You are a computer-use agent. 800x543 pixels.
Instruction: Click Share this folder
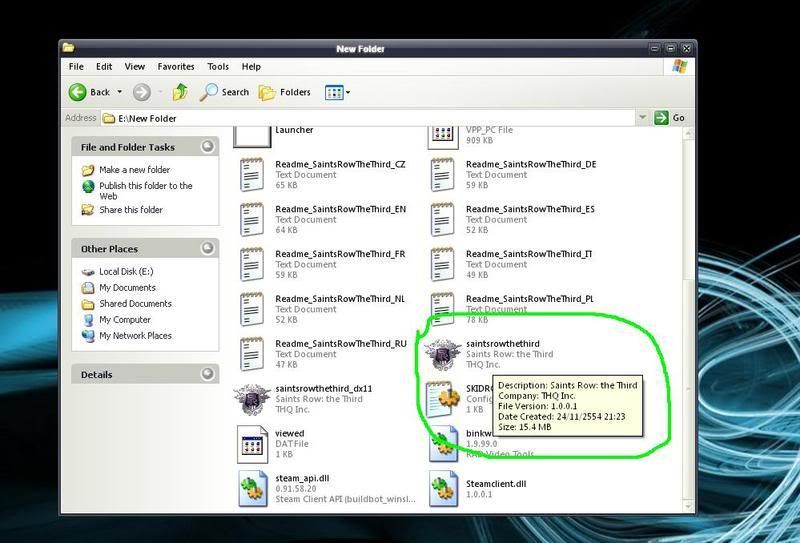point(131,210)
